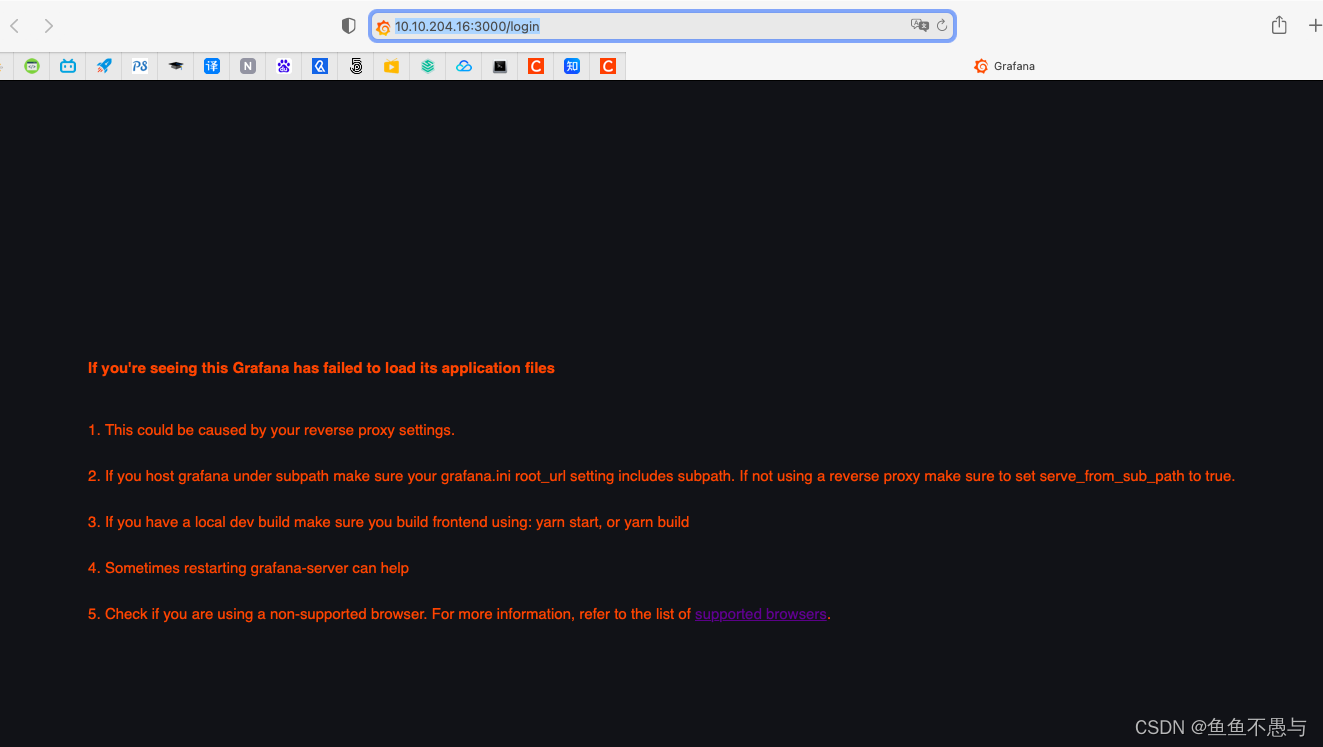
Task: Open the PS bookmark
Action: 140,66
